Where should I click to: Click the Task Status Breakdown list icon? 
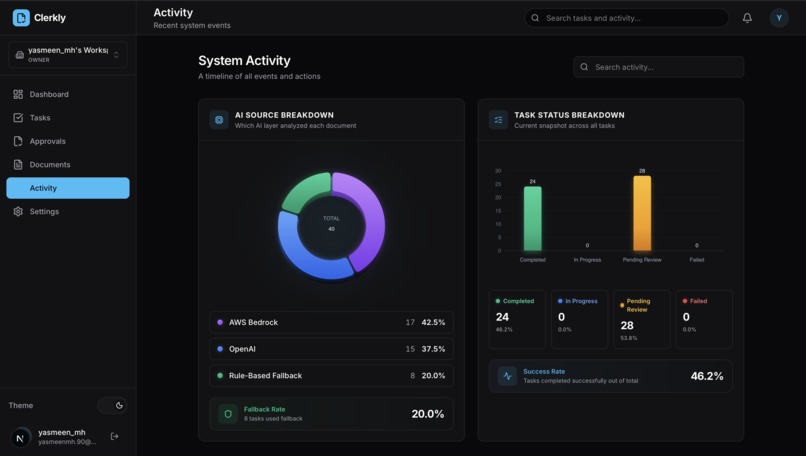[x=498, y=120]
